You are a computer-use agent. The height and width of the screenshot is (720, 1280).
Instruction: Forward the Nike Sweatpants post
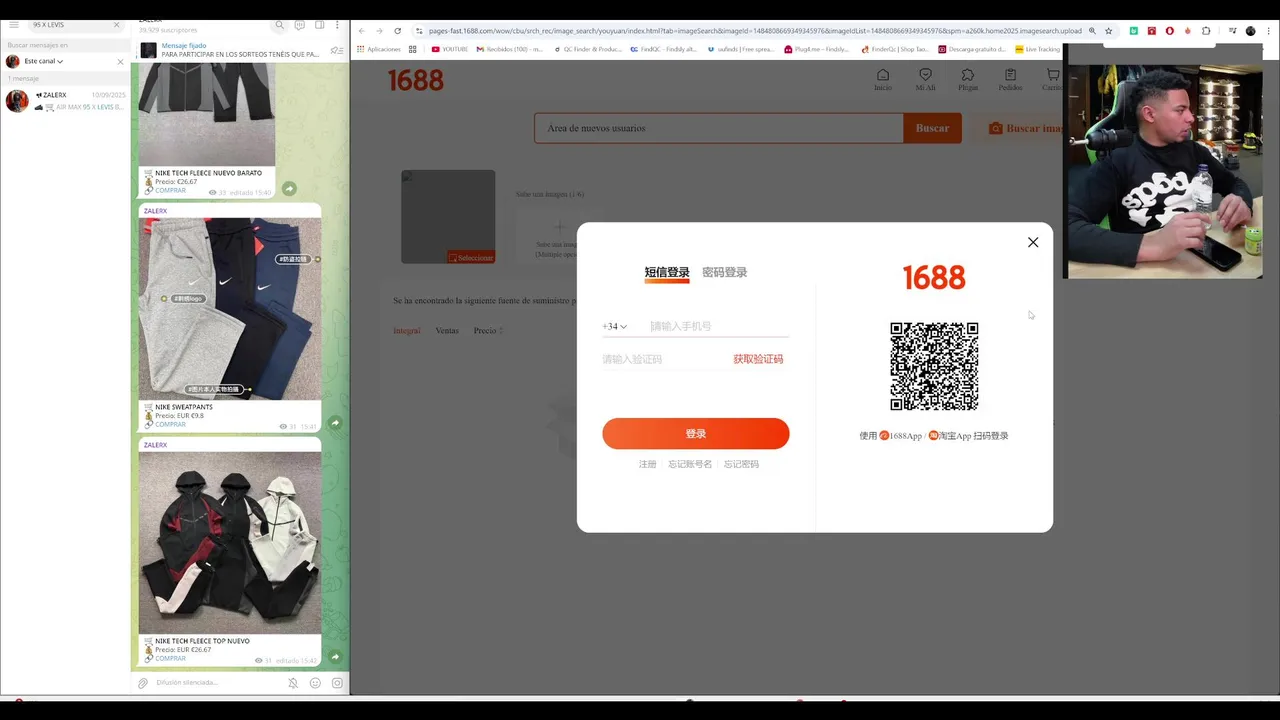pyautogui.click(x=336, y=423)
